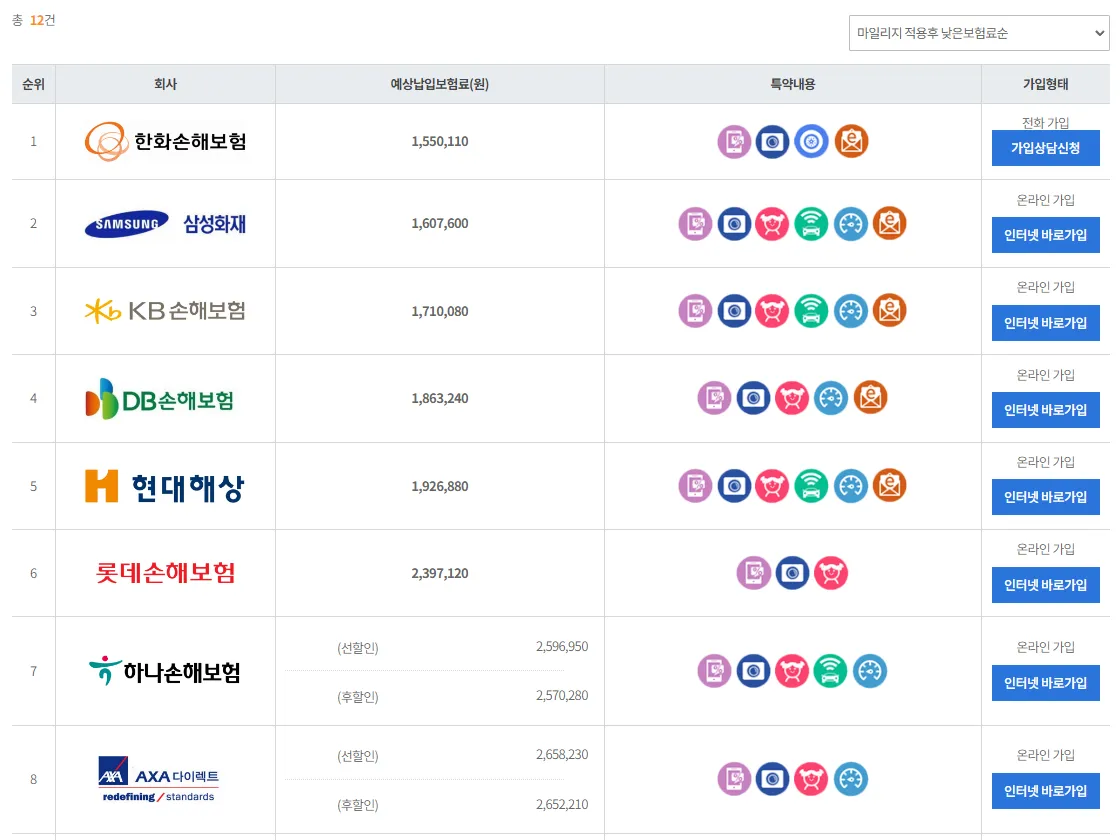Viewport: 1120px width, 840px height.
Task: Click the child safety discount icon in 롯데손해보험 row
Action: tap(831, 573)
